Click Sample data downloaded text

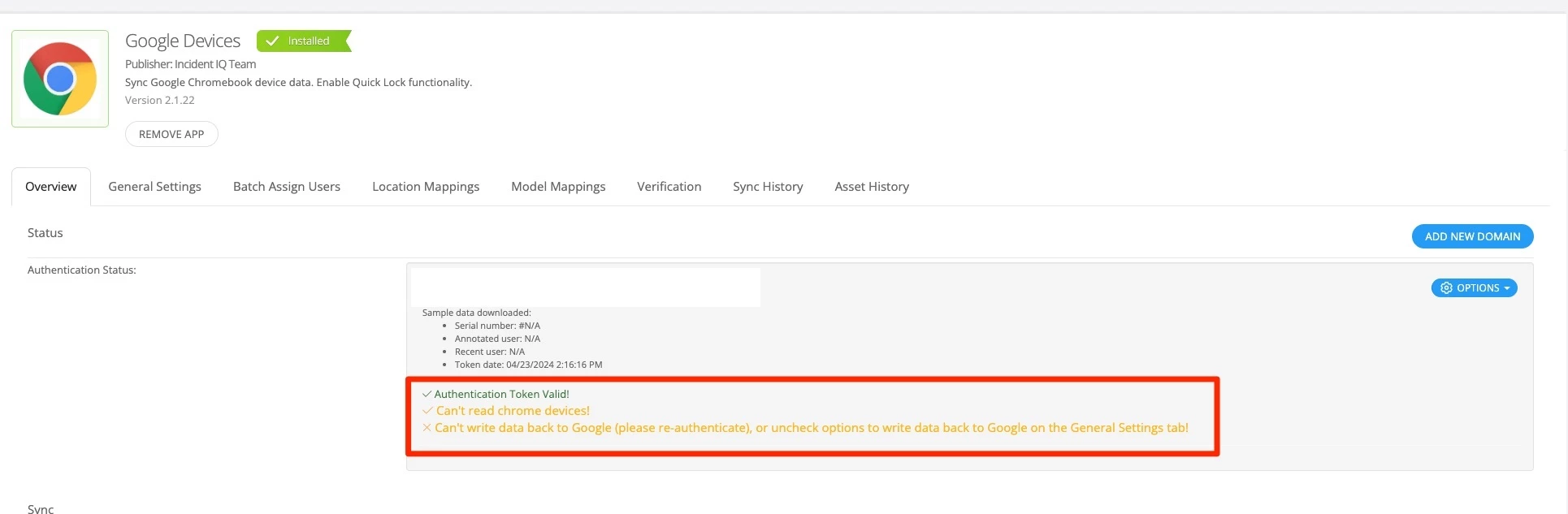pyautogui.click(x=476, y=313)
